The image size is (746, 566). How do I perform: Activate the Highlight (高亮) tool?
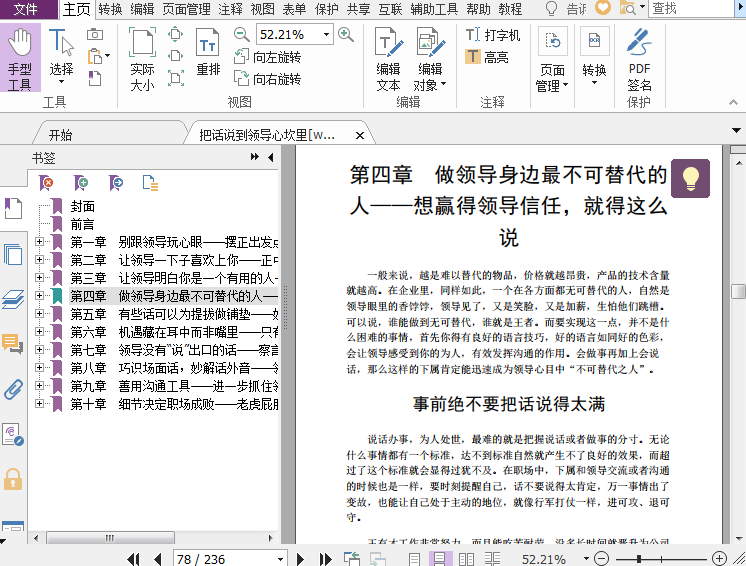click(x=487, y=57)
